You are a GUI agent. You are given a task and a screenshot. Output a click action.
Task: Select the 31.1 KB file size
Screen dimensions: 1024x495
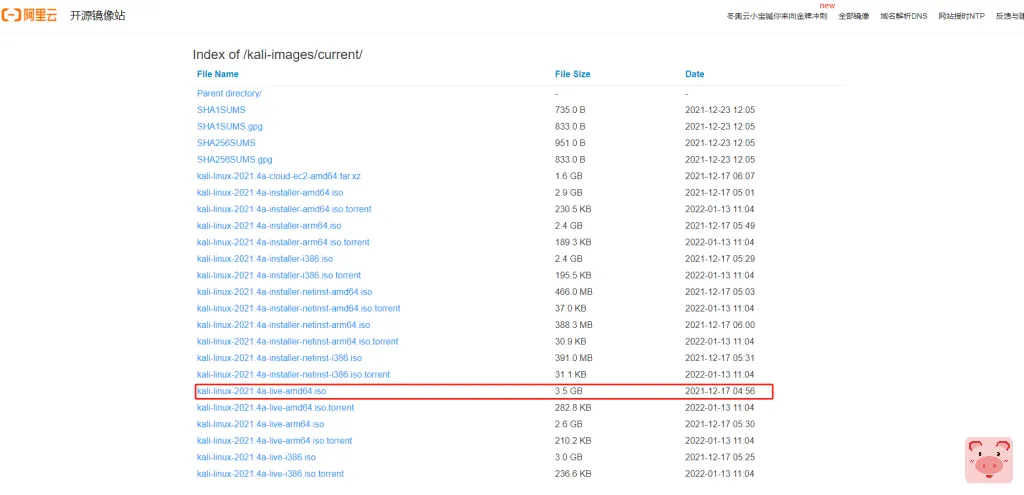pos(571,374)
